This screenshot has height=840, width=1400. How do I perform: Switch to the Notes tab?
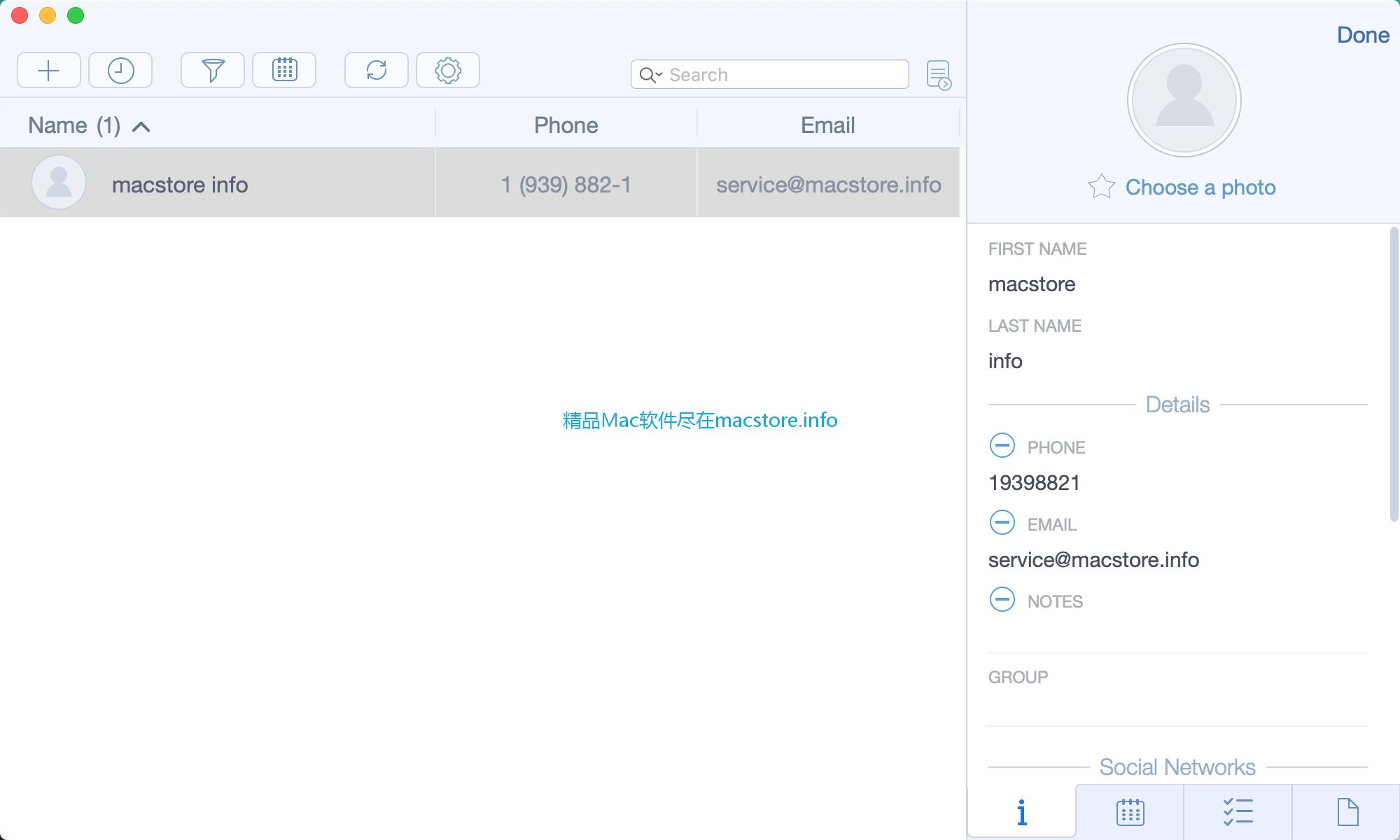pos(1347,812)
